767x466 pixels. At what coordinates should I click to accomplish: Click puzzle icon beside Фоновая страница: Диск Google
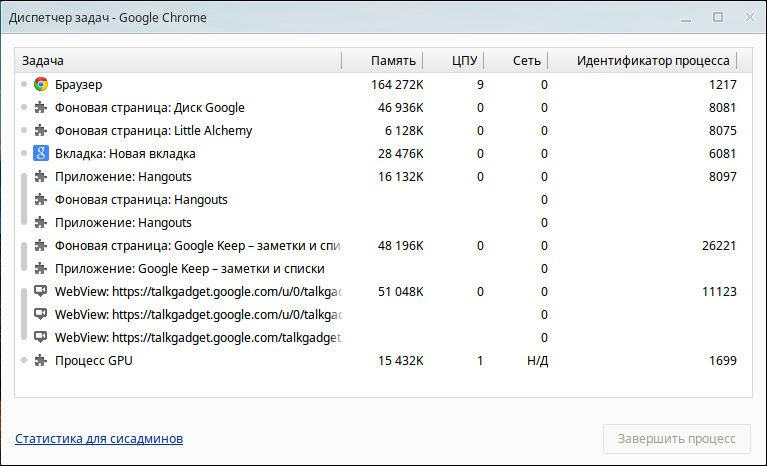[x=41, y=108]
